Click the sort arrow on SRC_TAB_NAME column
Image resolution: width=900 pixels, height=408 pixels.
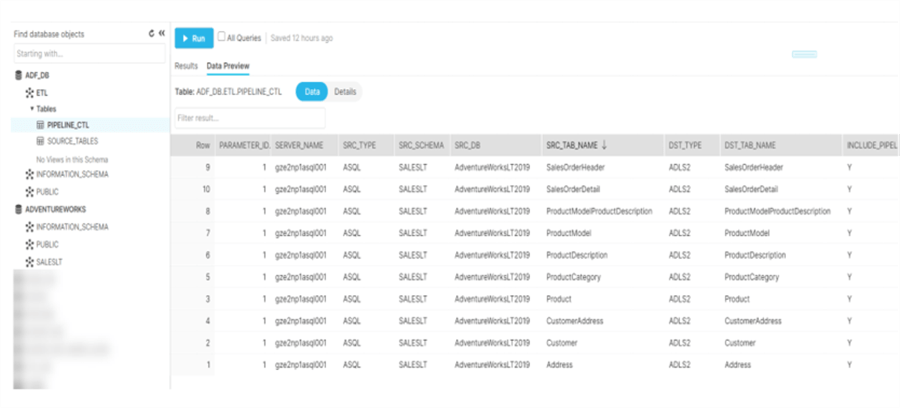pyautogui.click(x=604, y=145)
